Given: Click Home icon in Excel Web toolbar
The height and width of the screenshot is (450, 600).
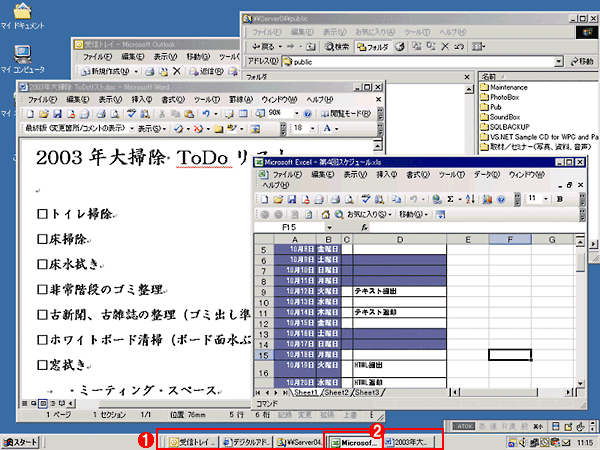Looking at the screenshot, I should click(x=325, y=215).
